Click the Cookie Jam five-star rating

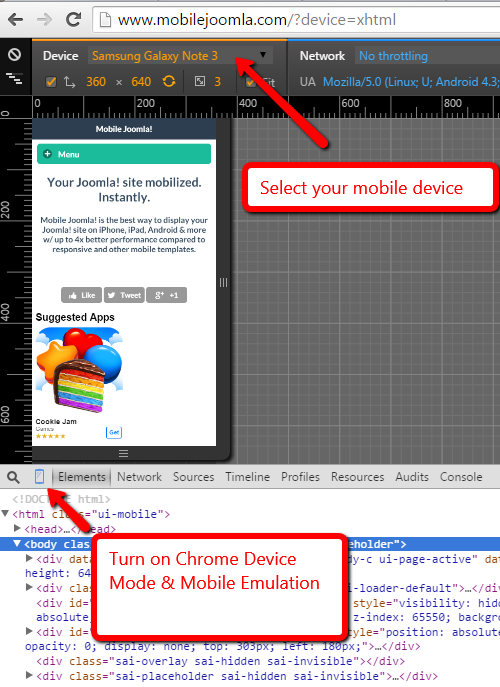point(50,436)
